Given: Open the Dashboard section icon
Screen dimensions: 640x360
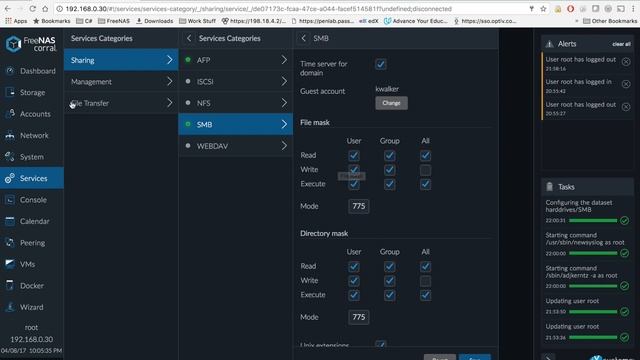Looking at the screenshot, I should pyautogui.click(x=10, y=71).
